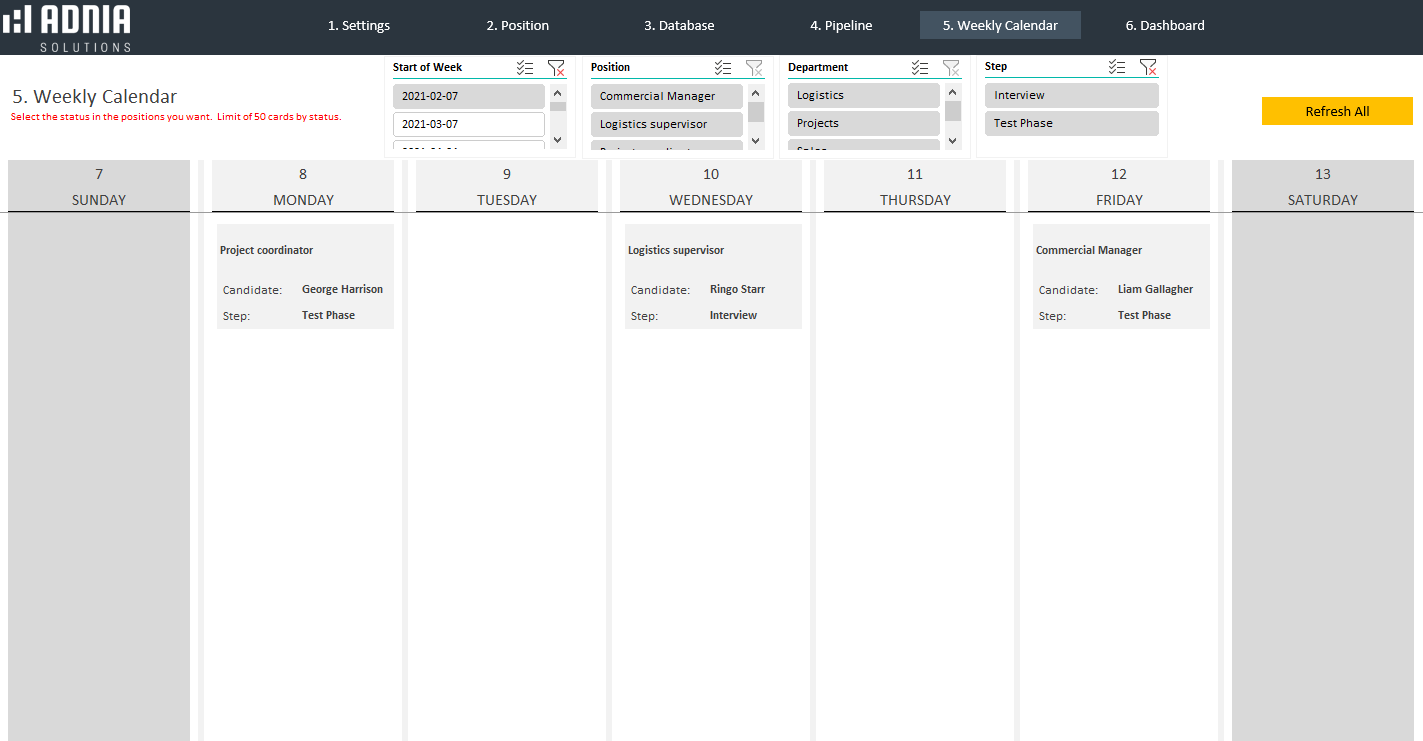This screenshot has width=1423, height=741.
Task: Toggle multi-select icon in Step slicer
Action: pos(1117,67)
